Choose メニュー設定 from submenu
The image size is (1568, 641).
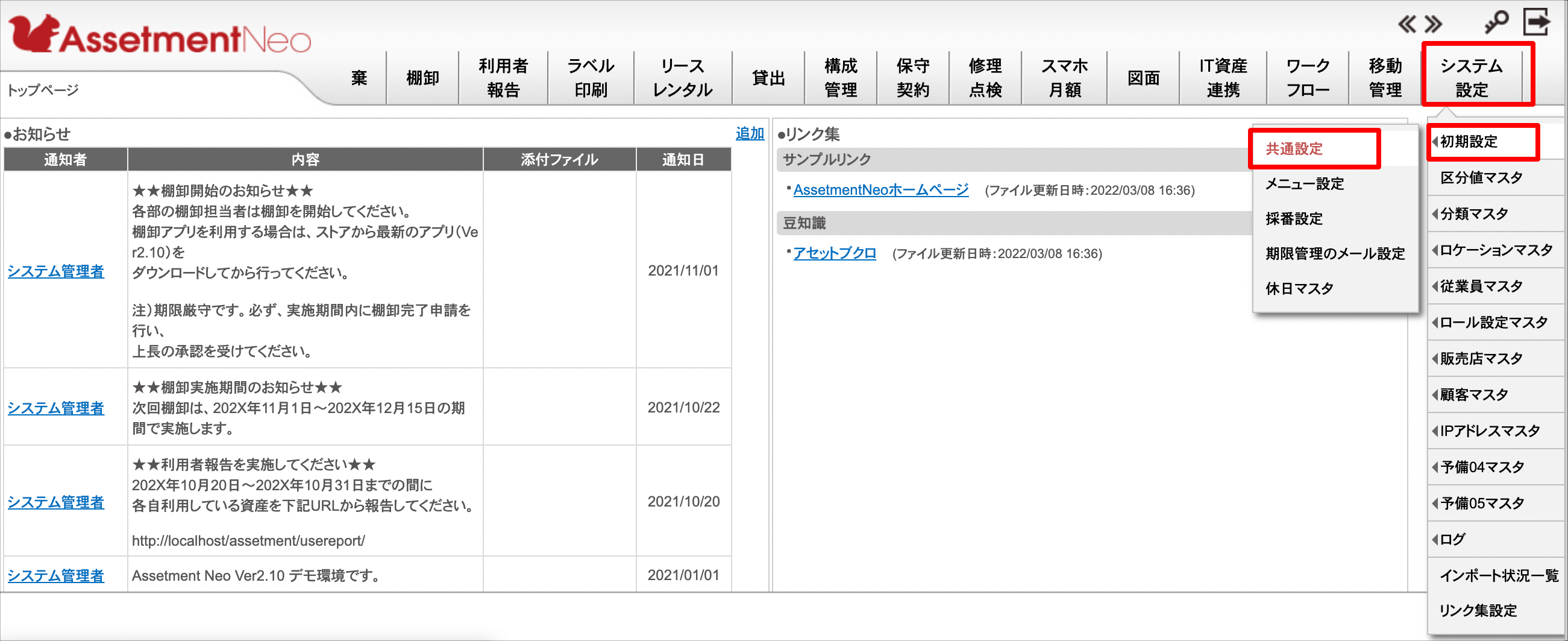[1335, 183]
